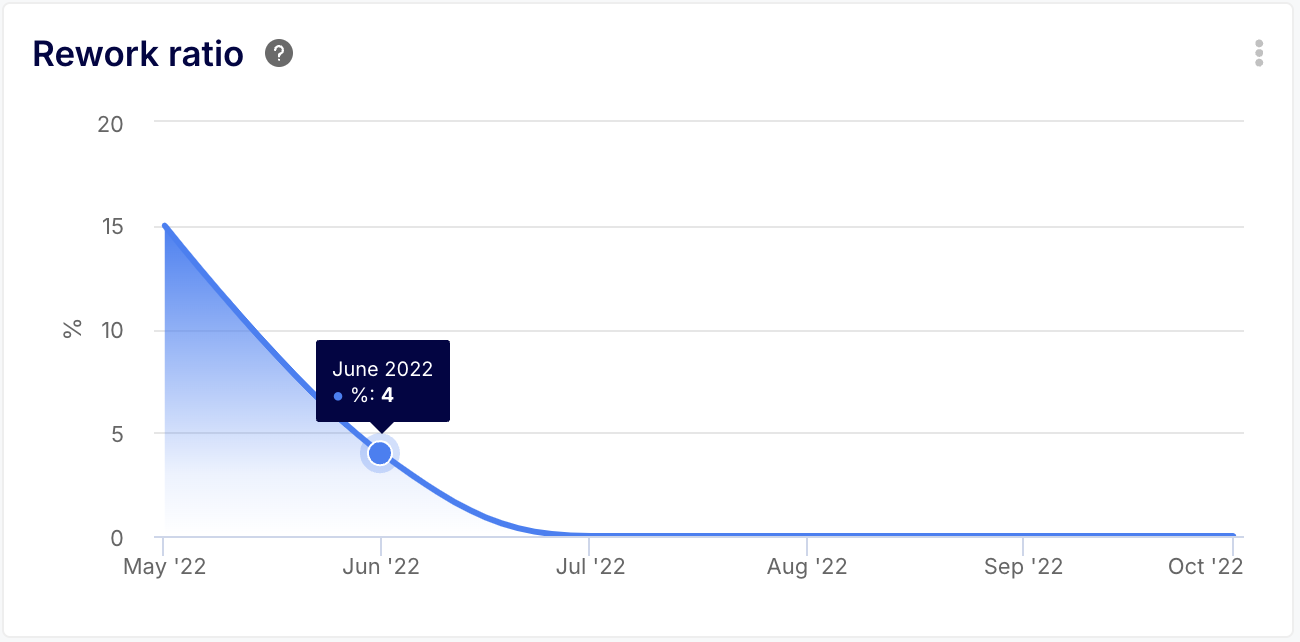
Task: Click the line's starting point at 15%
Action: (x=165, y=226)
